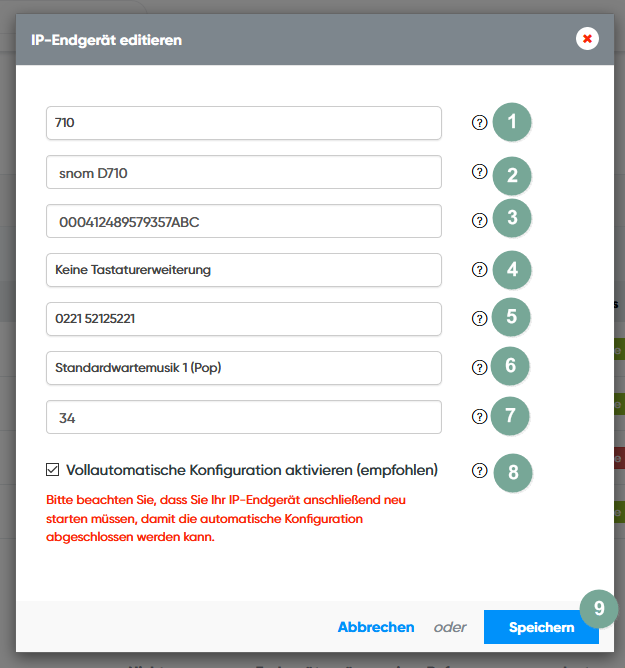Click the input field containing 34
The height and width of the screenshot is (668, 625).
[x=243, y=417]
